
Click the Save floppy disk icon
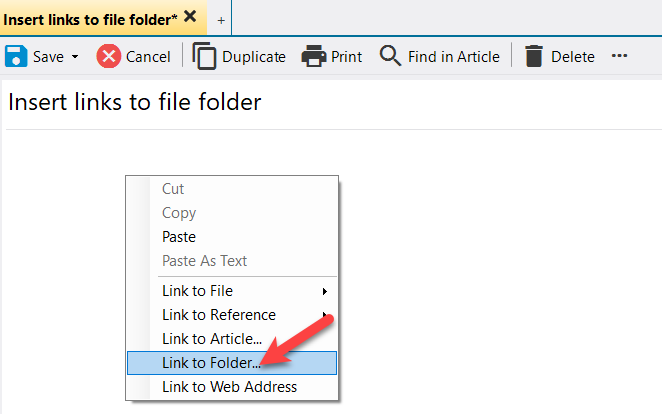click(x=16, y=56)
